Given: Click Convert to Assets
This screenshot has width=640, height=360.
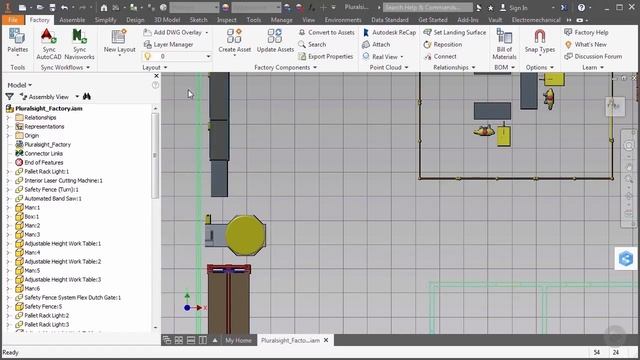Looking at the screenshot, I should coord(327,32).
